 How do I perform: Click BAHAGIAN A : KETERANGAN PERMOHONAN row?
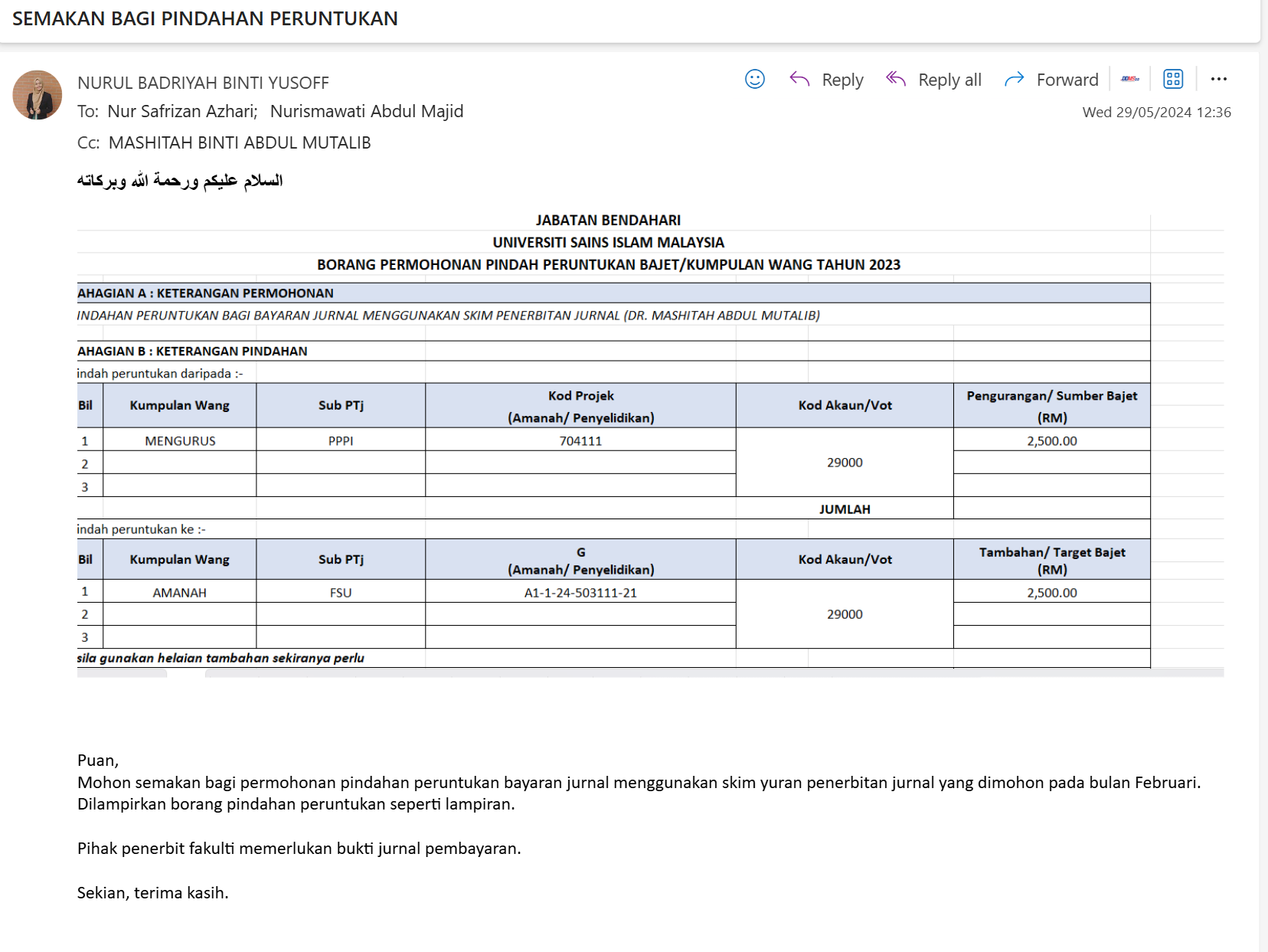pyautogui.click(x=613, y=293)
